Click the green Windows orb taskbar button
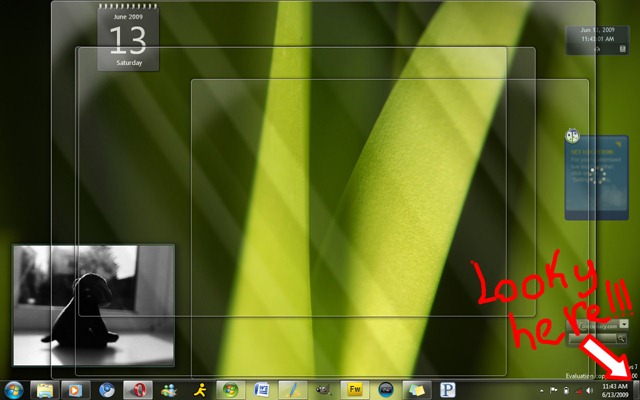640x400 pixels. coord(231,390)
